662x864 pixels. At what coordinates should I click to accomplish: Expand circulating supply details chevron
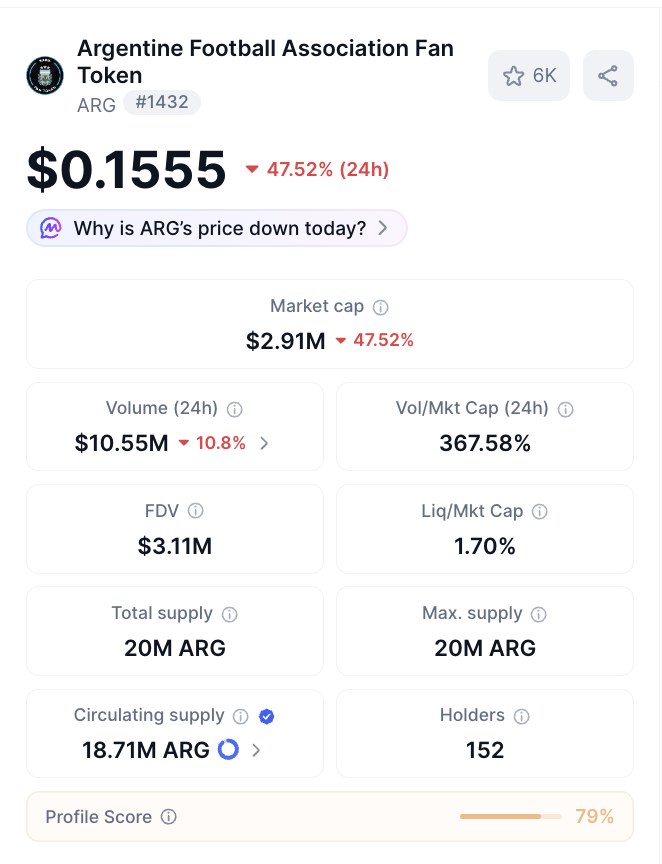coord(256,750)
